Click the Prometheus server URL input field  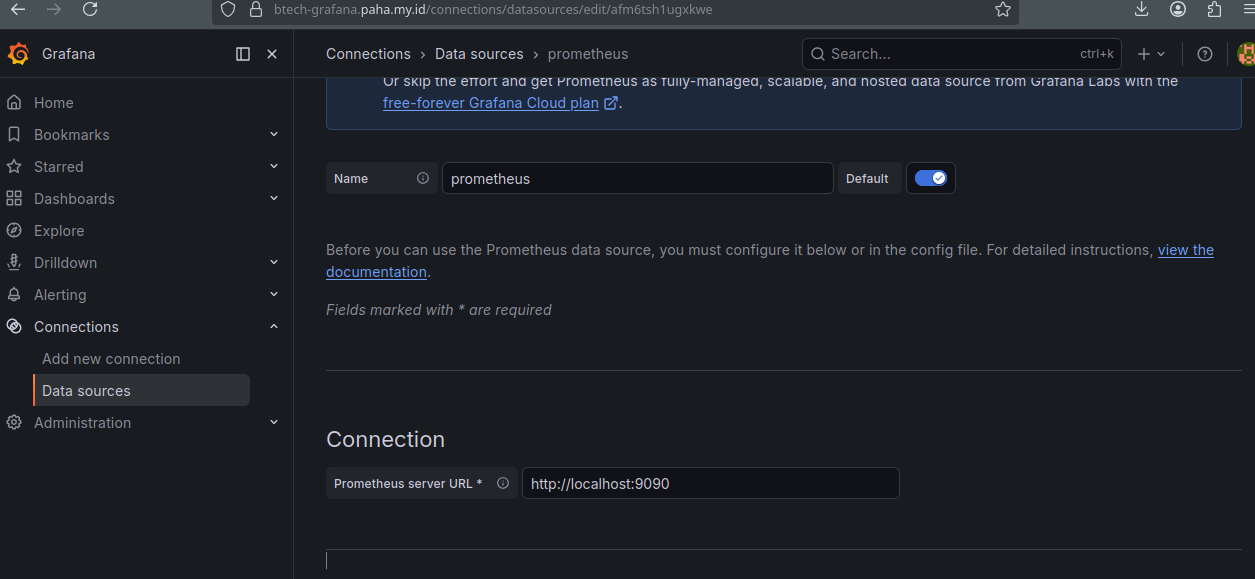[x=710, y=483]
